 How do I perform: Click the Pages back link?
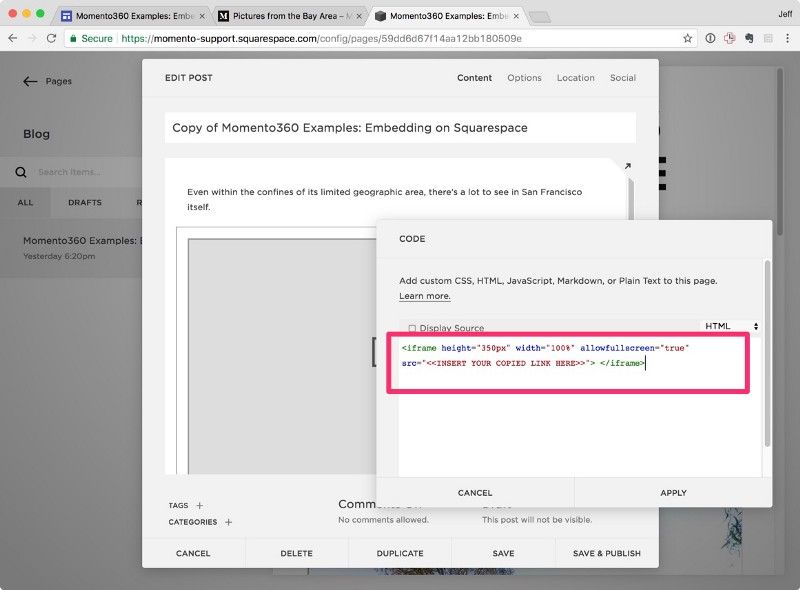pyautogui.click(x=59, y=81)
